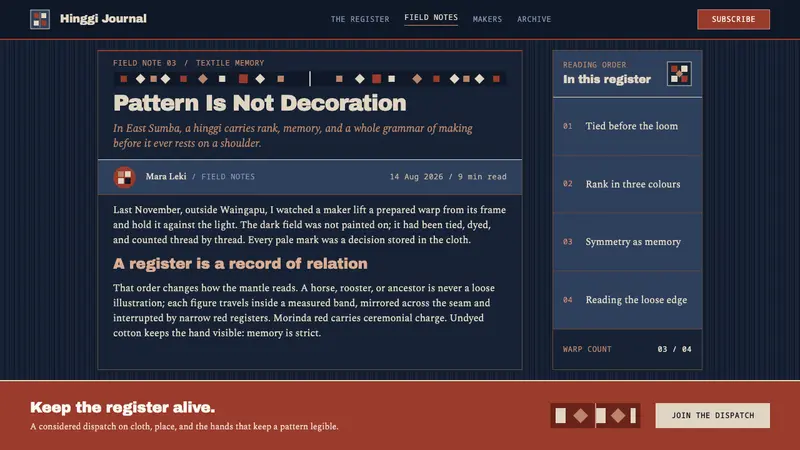Screen dimensions: 800x450
Task: Jump to Tied before the loom
Action: [628, 126]
